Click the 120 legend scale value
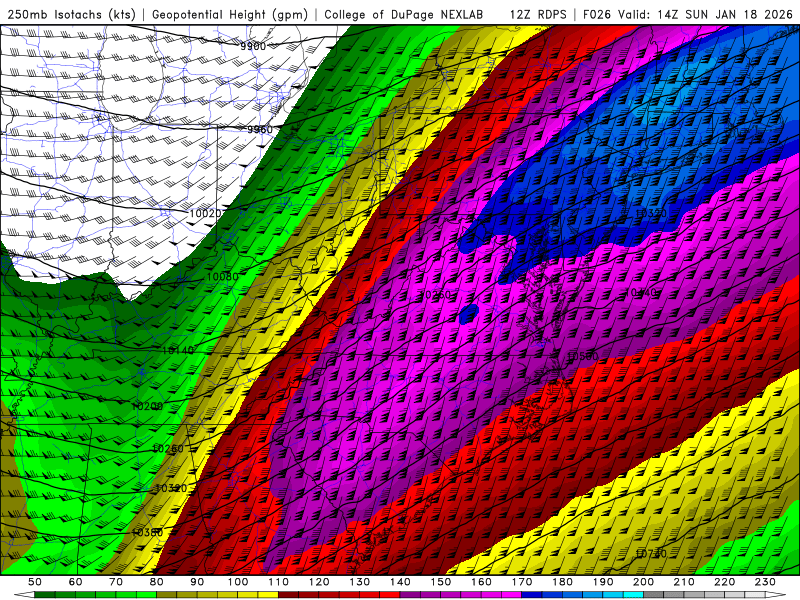 coord(319,582)
